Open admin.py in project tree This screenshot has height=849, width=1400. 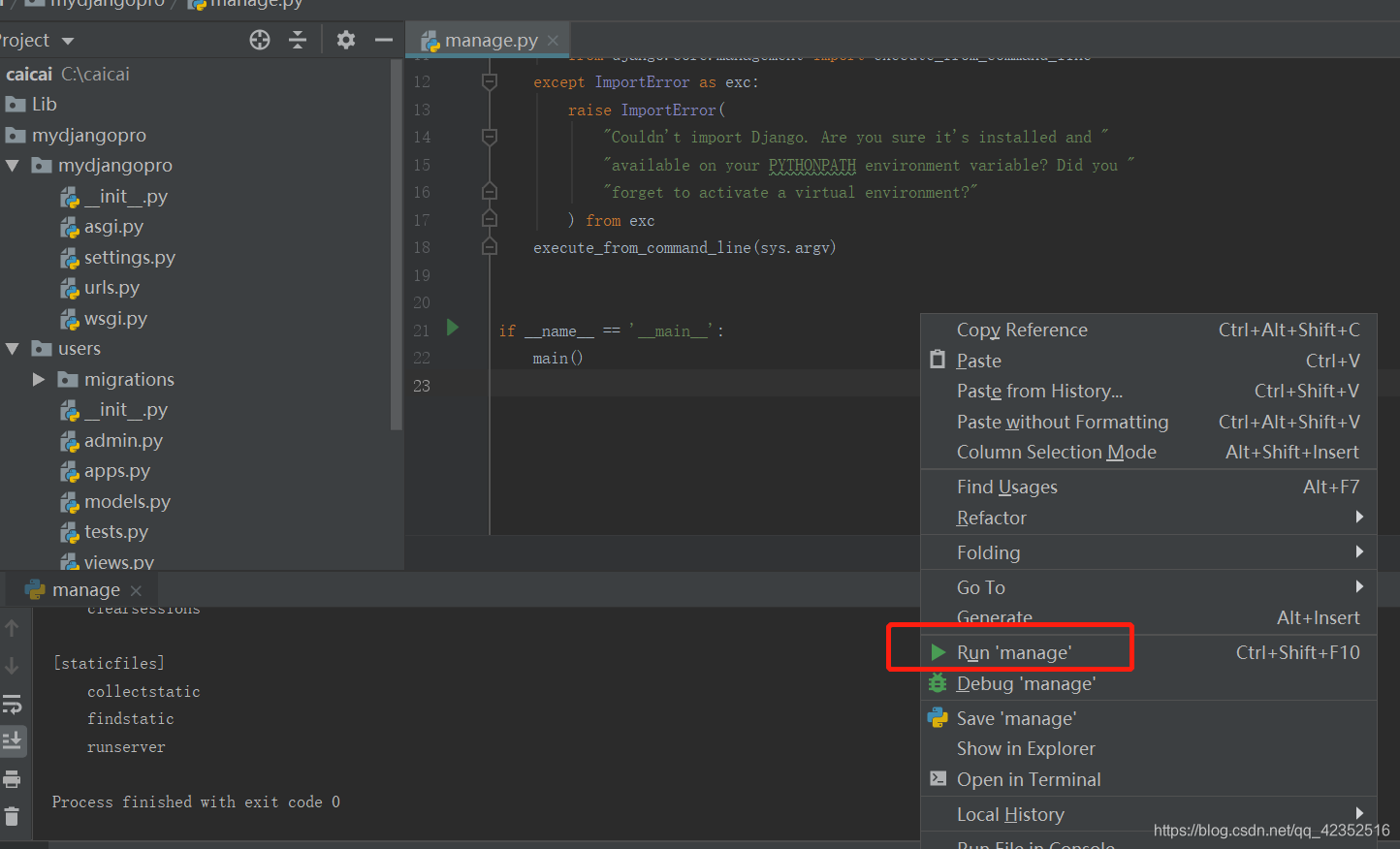tap(111, 441)
